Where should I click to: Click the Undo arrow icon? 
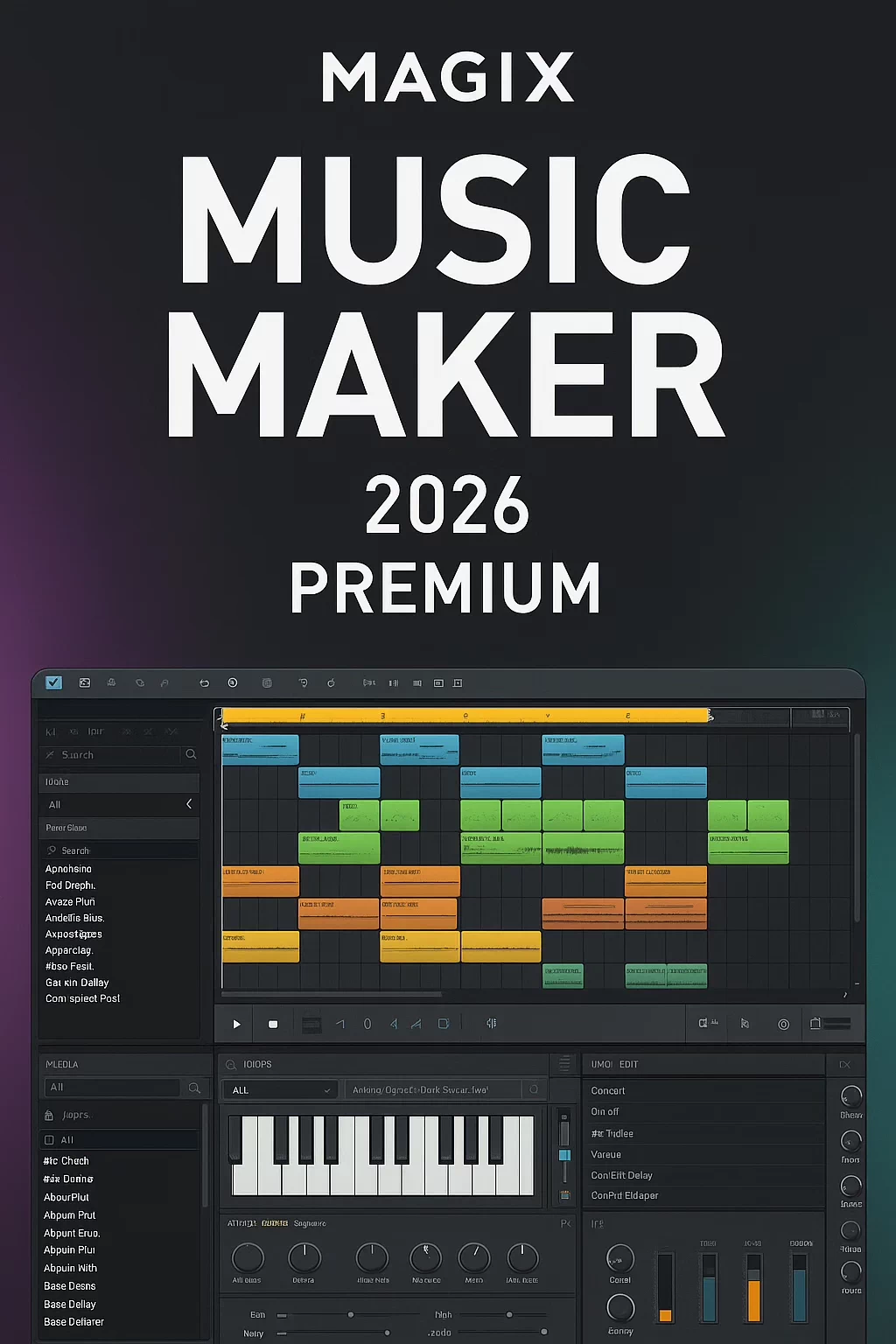pyautogui.click(x=204, y=683)
